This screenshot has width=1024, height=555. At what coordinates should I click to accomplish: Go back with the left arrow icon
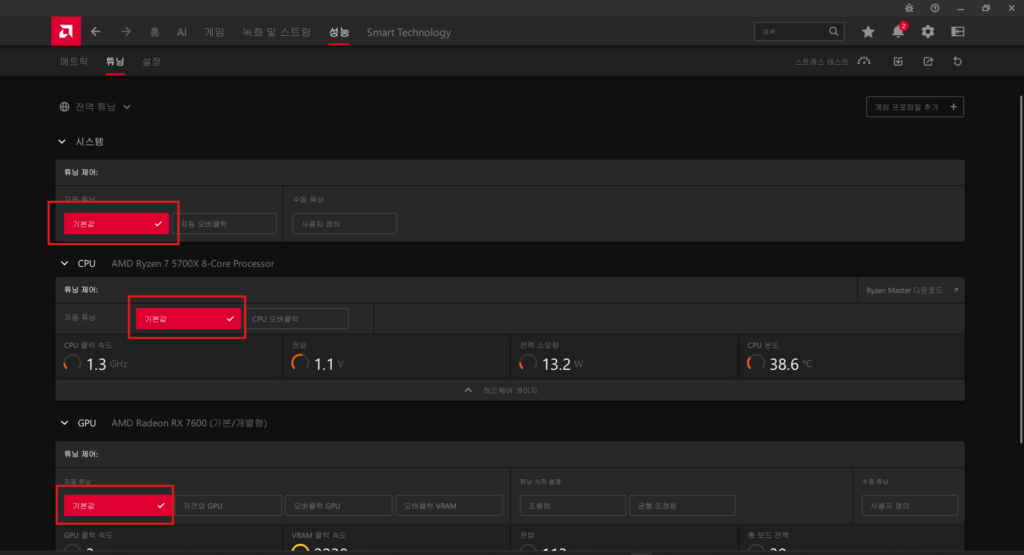96,32
